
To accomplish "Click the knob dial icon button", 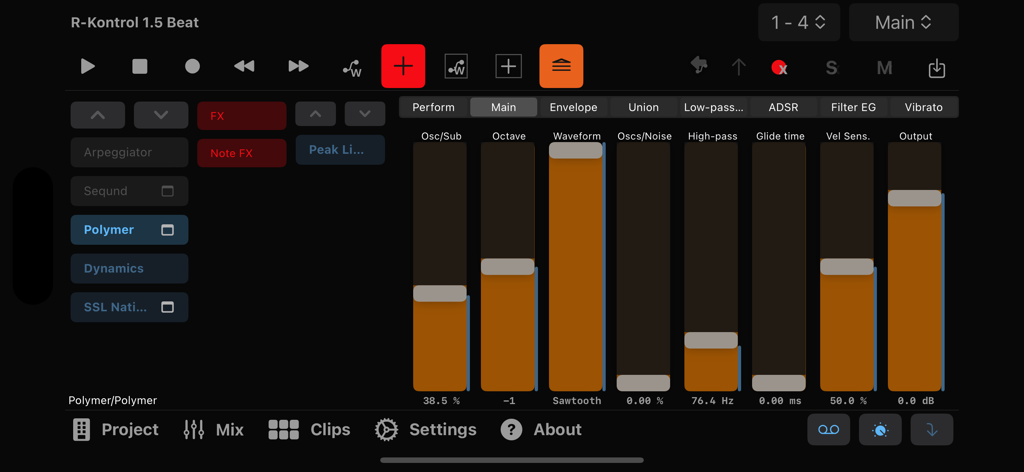I will tap(880, 430).
